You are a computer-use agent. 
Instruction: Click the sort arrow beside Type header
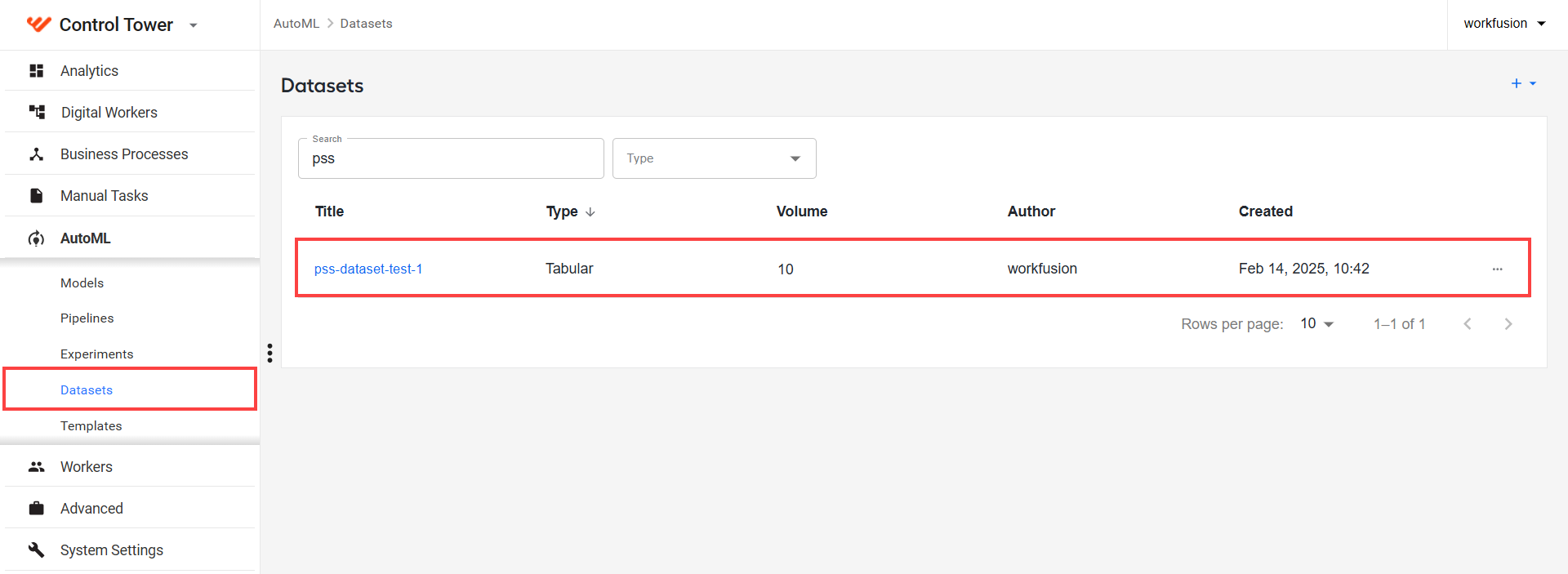tap(590, 212)
